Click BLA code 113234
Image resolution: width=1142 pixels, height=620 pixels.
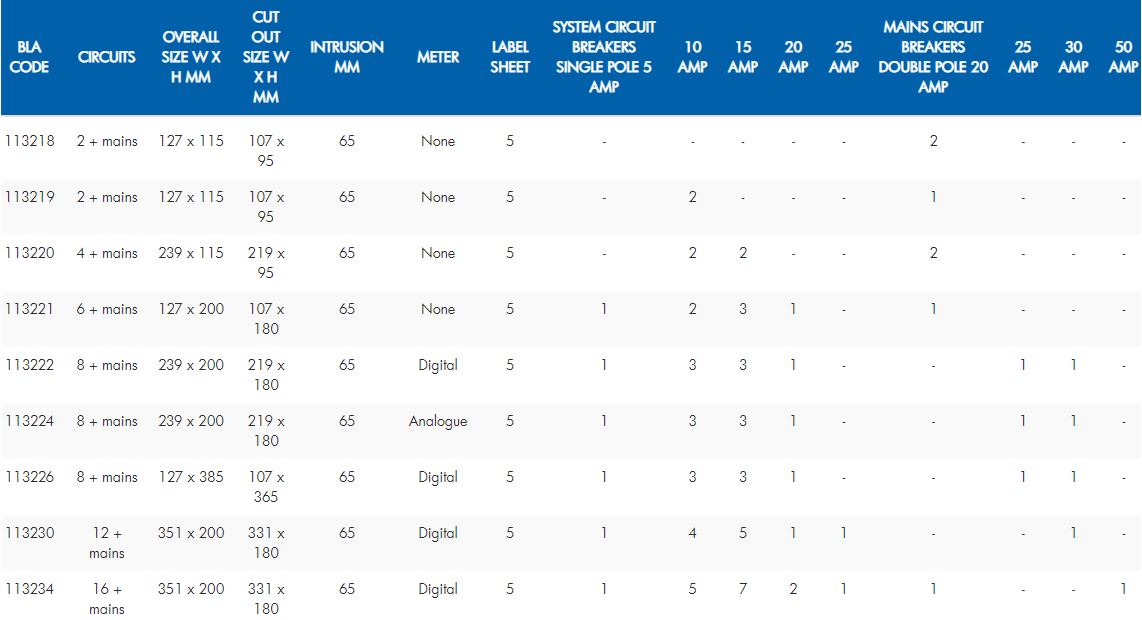click(x=30, y=589)
